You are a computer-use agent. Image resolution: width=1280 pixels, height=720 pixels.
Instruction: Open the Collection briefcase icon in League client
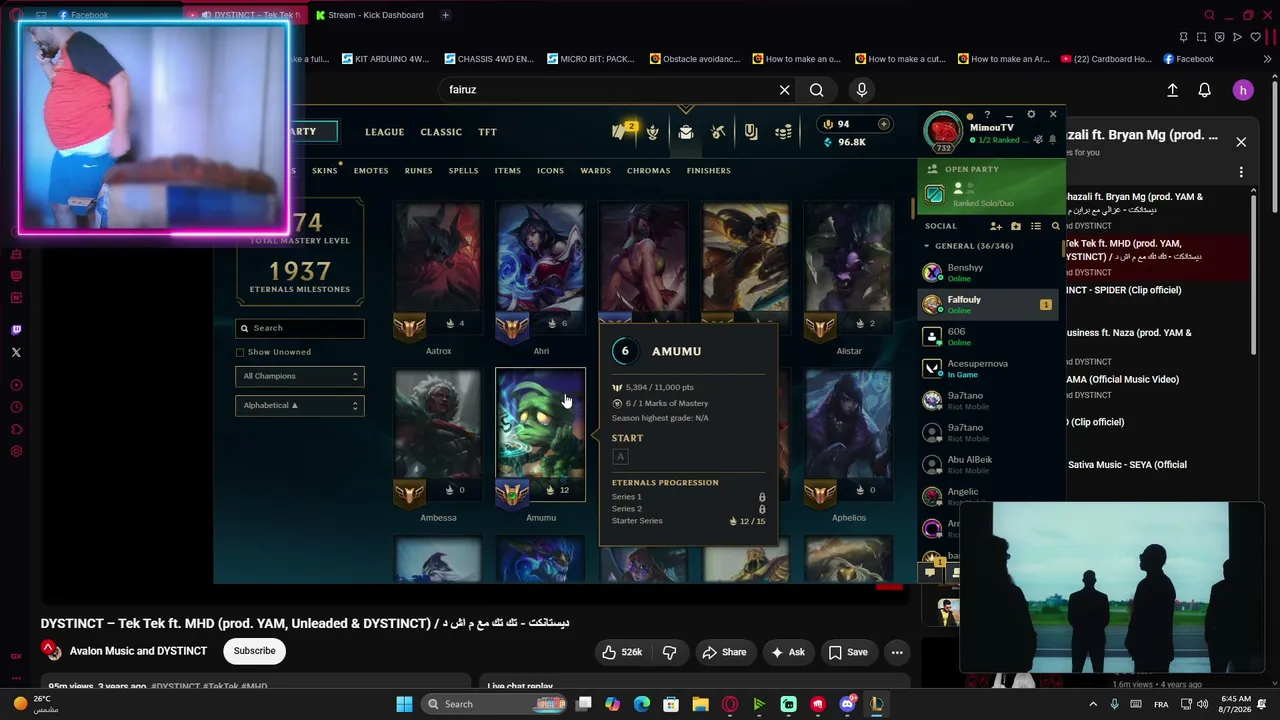686,132
